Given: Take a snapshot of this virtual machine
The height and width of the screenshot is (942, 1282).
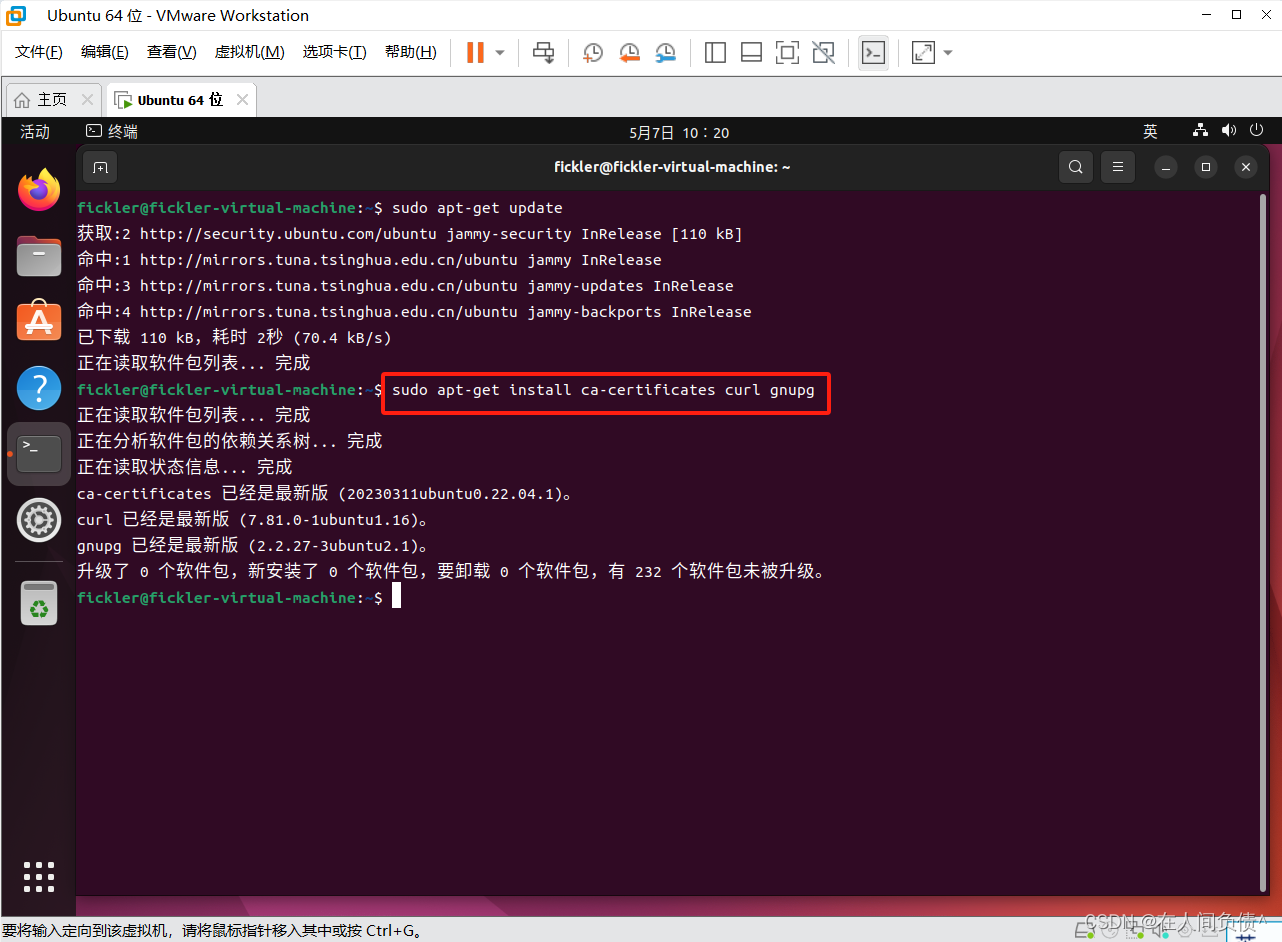Looking at the screenshot, I should [593, 52].
